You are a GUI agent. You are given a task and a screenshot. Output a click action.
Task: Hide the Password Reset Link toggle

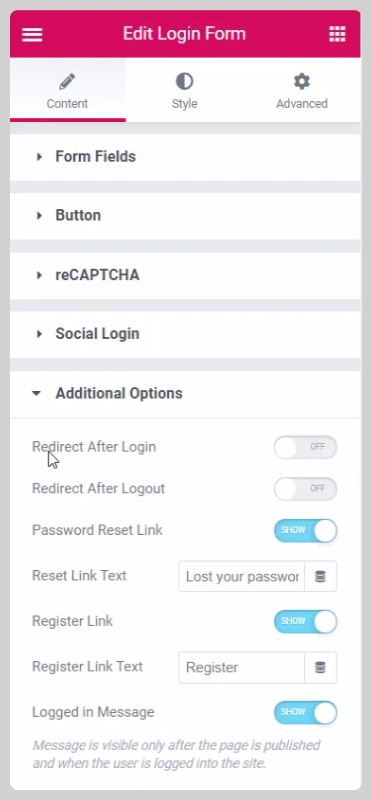coord(306,530)
